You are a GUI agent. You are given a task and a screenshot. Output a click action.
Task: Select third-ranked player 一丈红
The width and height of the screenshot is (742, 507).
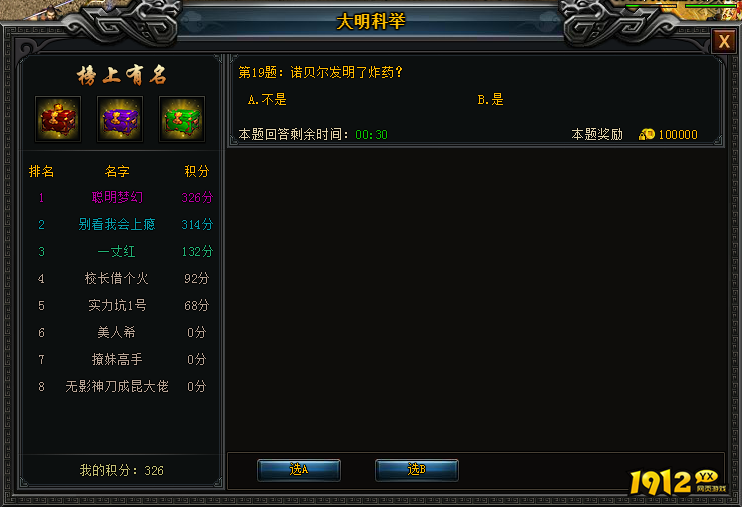tap(117, 251)
